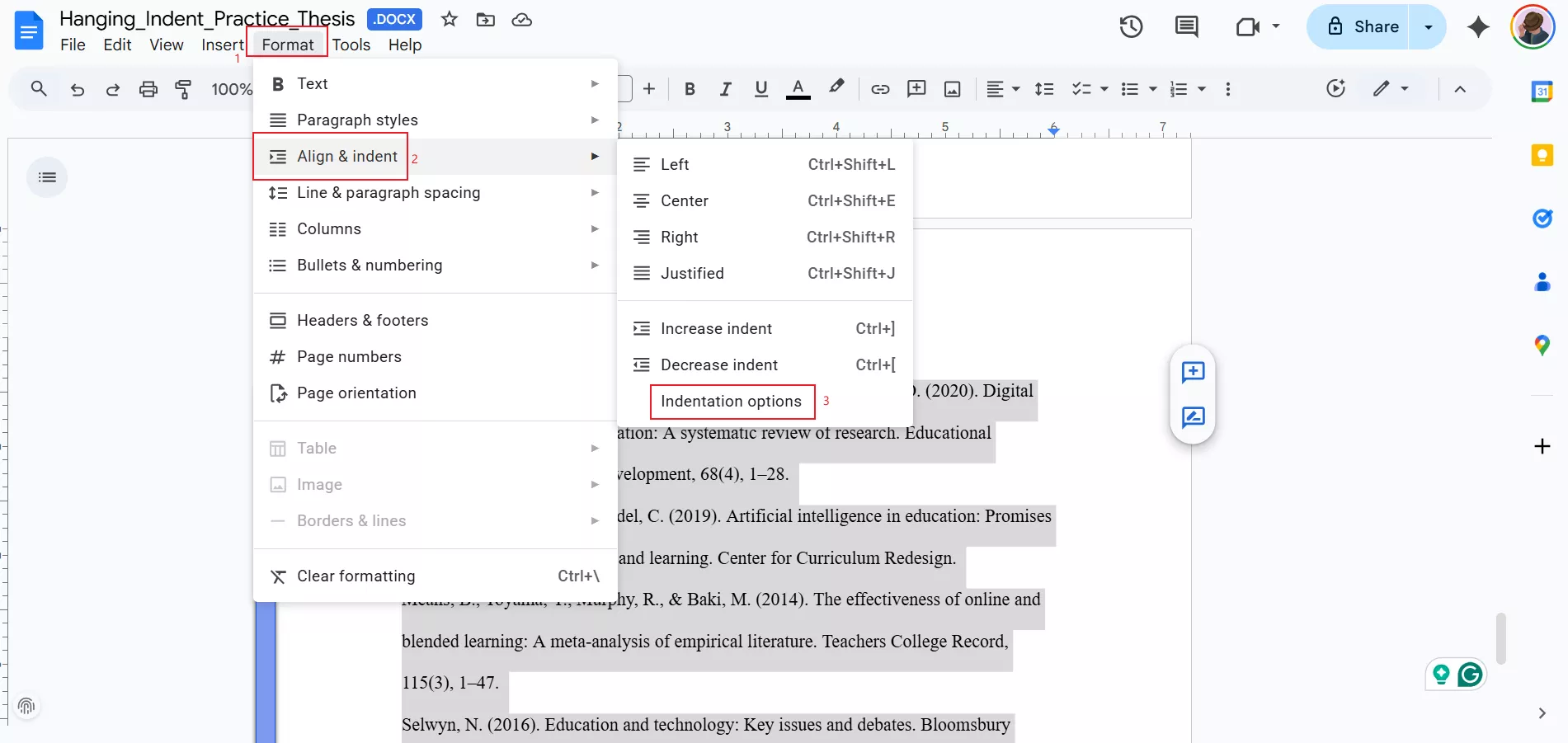Open Google Calendar side panel
1568x743 pixels.
pyautogui.click(x=1542, y=92)
